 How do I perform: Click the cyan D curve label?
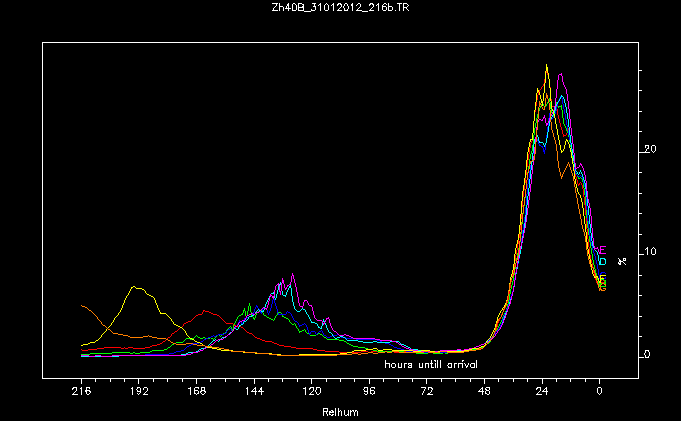pyautogui.click(x=602, y=262)
